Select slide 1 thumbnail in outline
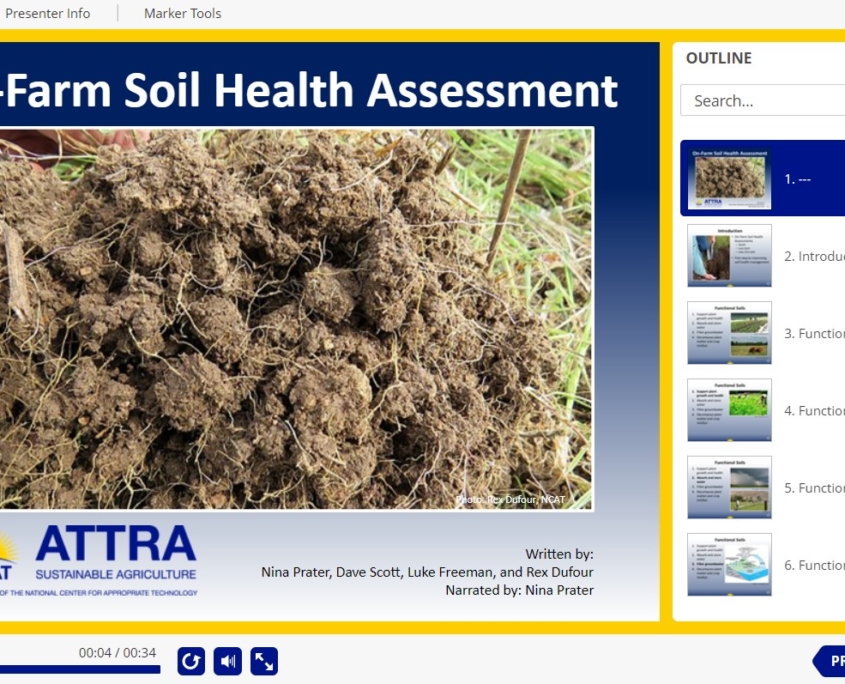The image size is (845, 684). pyautogui.click(x=729, y=178)
